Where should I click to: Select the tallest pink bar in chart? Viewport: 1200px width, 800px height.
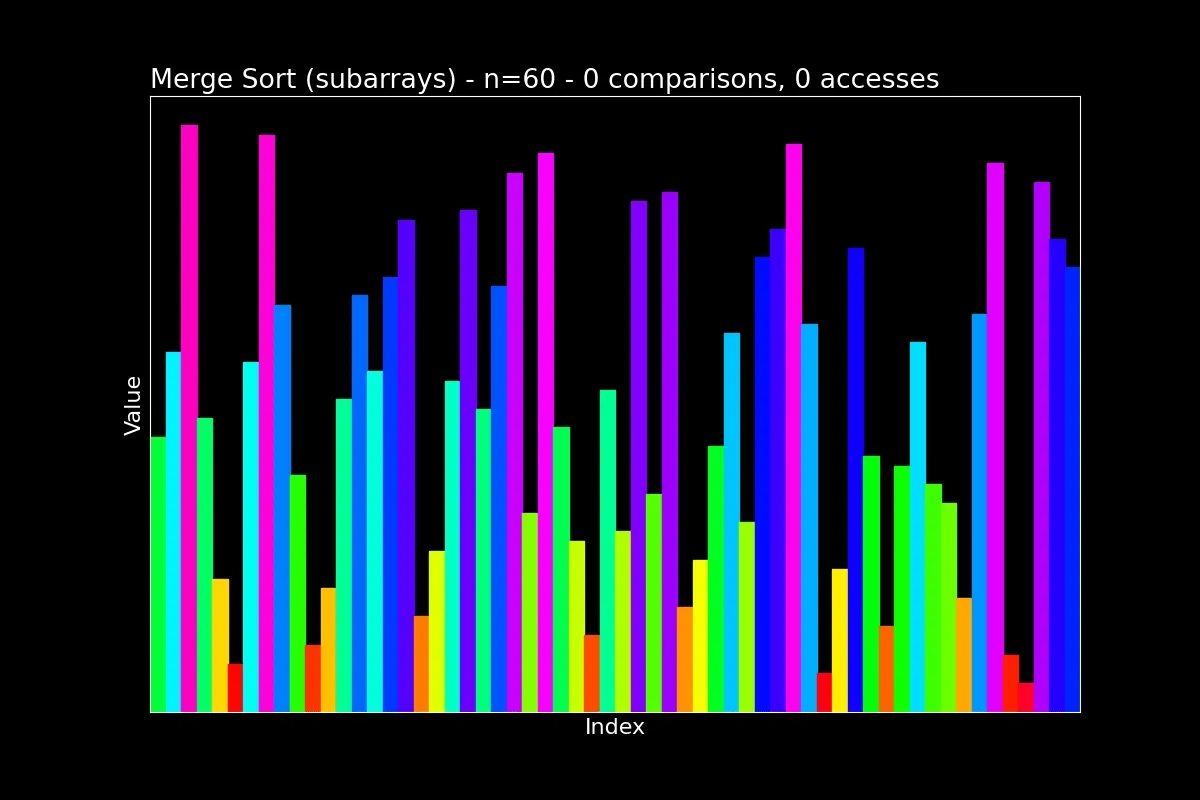pos(189,418)
